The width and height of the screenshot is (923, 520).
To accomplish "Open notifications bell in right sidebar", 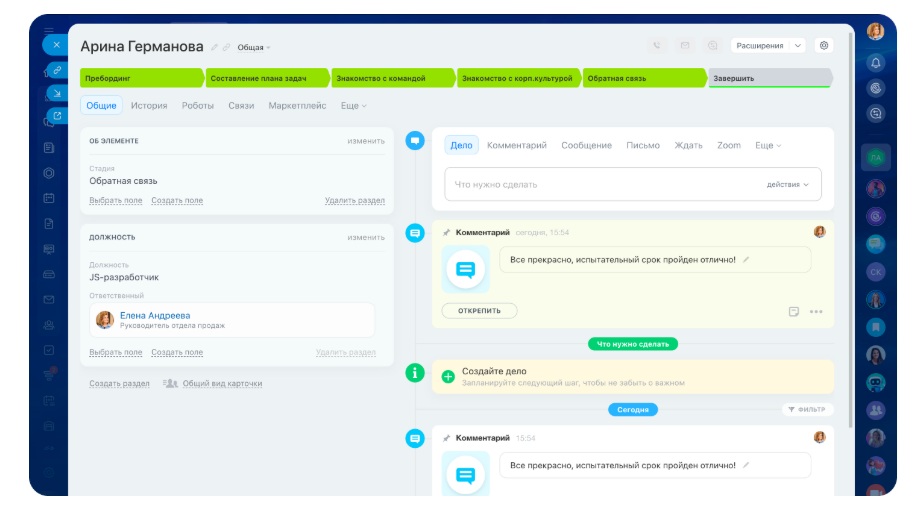I will click(876, 62).
